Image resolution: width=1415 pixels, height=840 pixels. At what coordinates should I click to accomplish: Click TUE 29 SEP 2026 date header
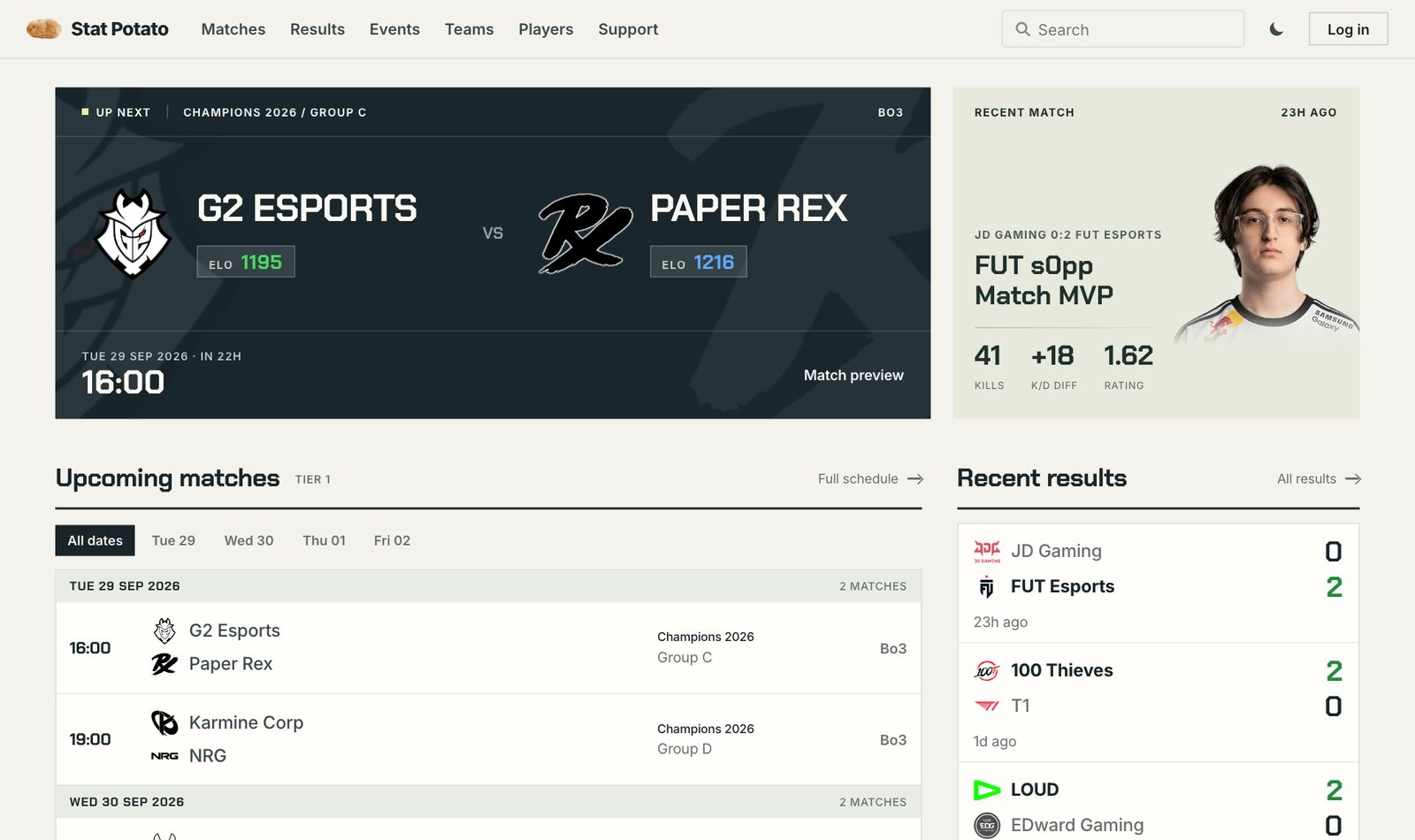pos(125,586)
